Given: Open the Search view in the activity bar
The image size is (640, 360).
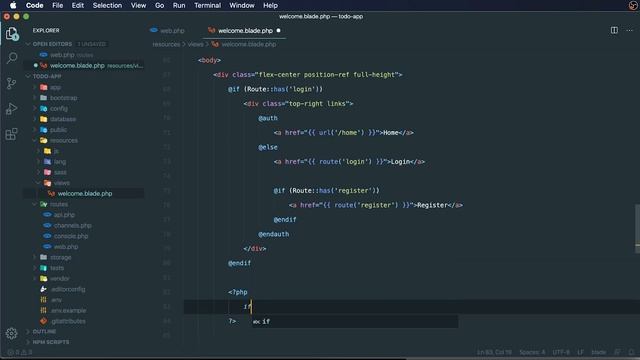Looking at the screenshot, I should point(12,58).
